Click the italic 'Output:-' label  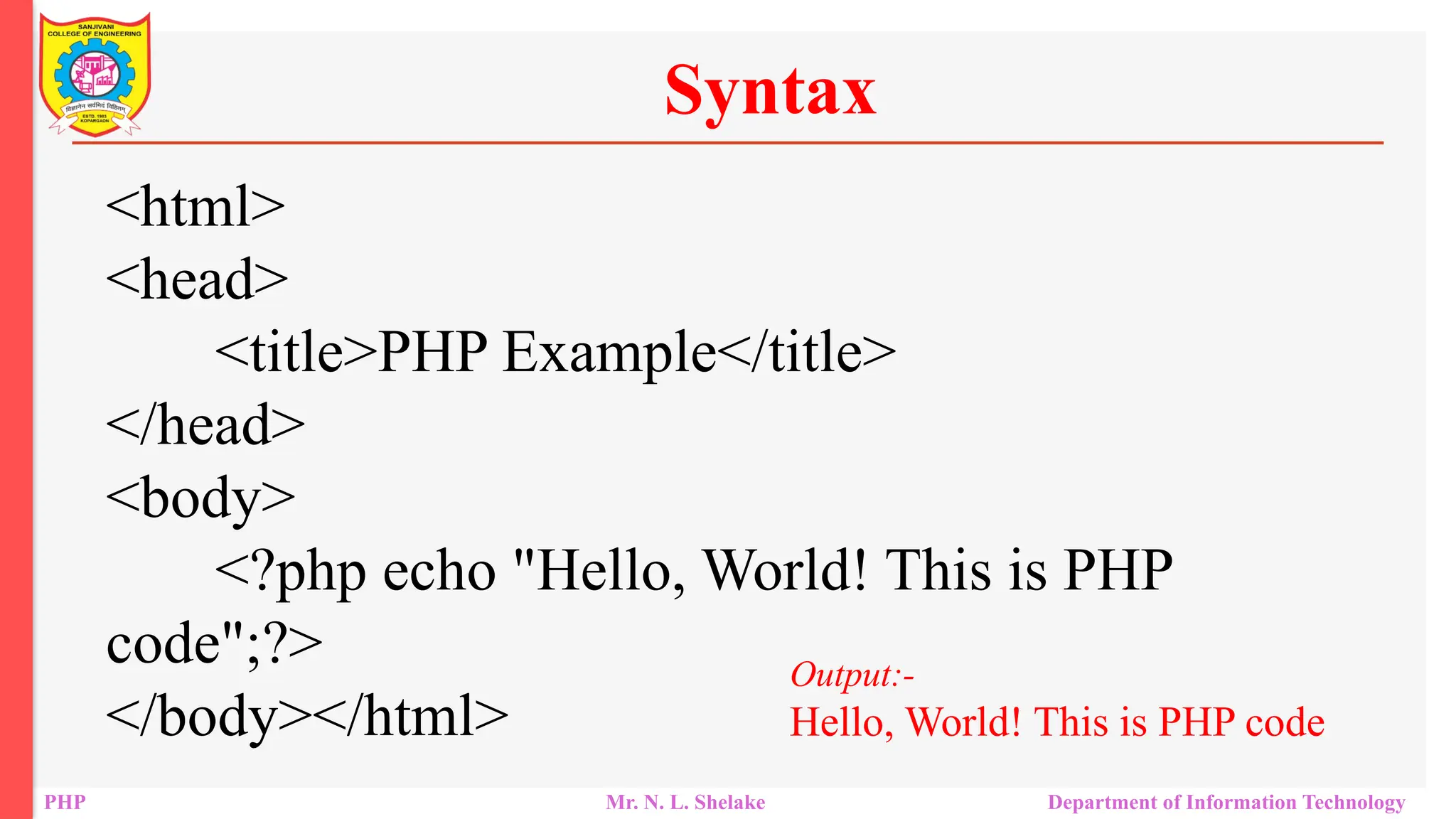(852, 675)
